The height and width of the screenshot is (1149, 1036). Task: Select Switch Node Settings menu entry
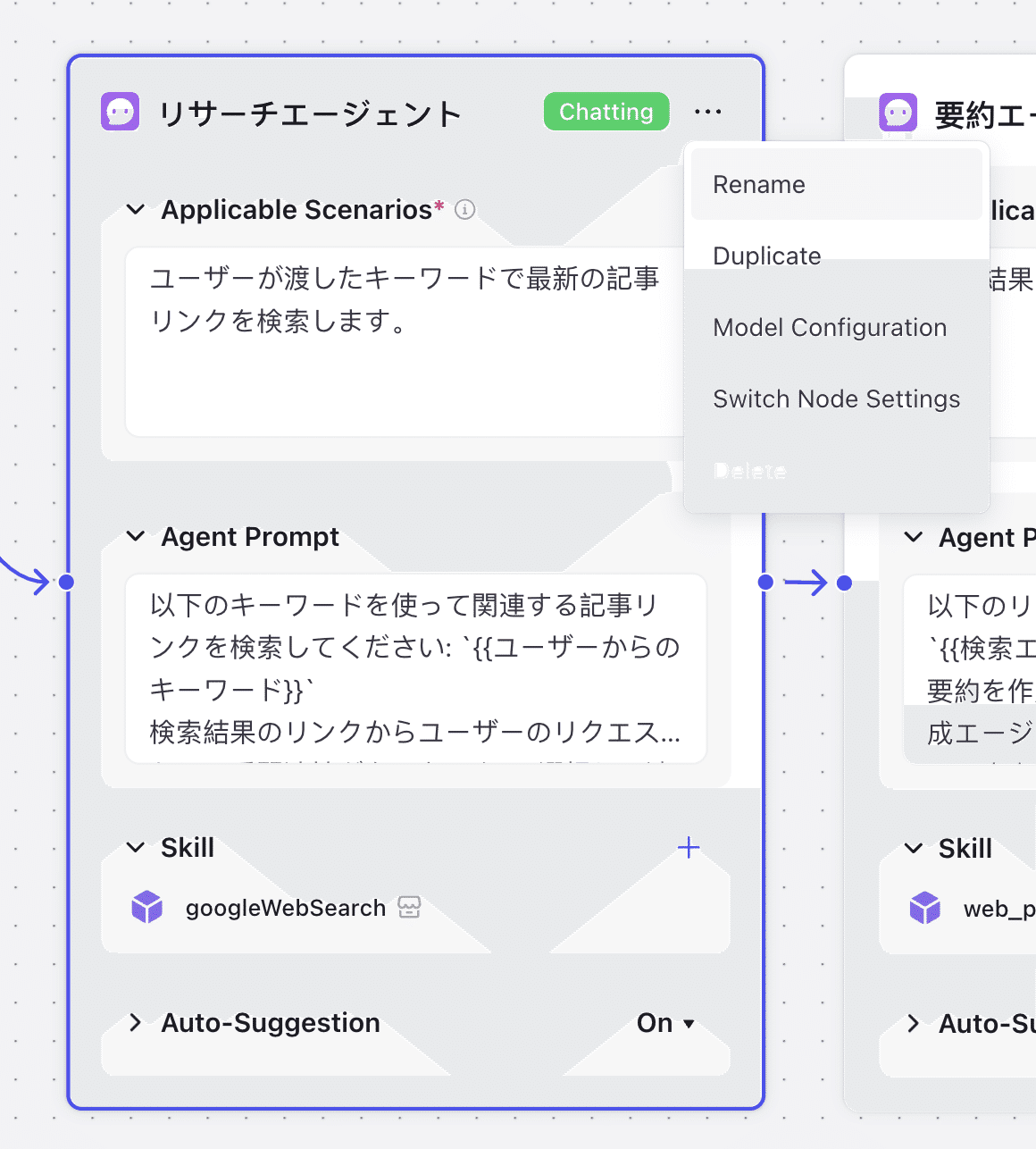point(836,399)
